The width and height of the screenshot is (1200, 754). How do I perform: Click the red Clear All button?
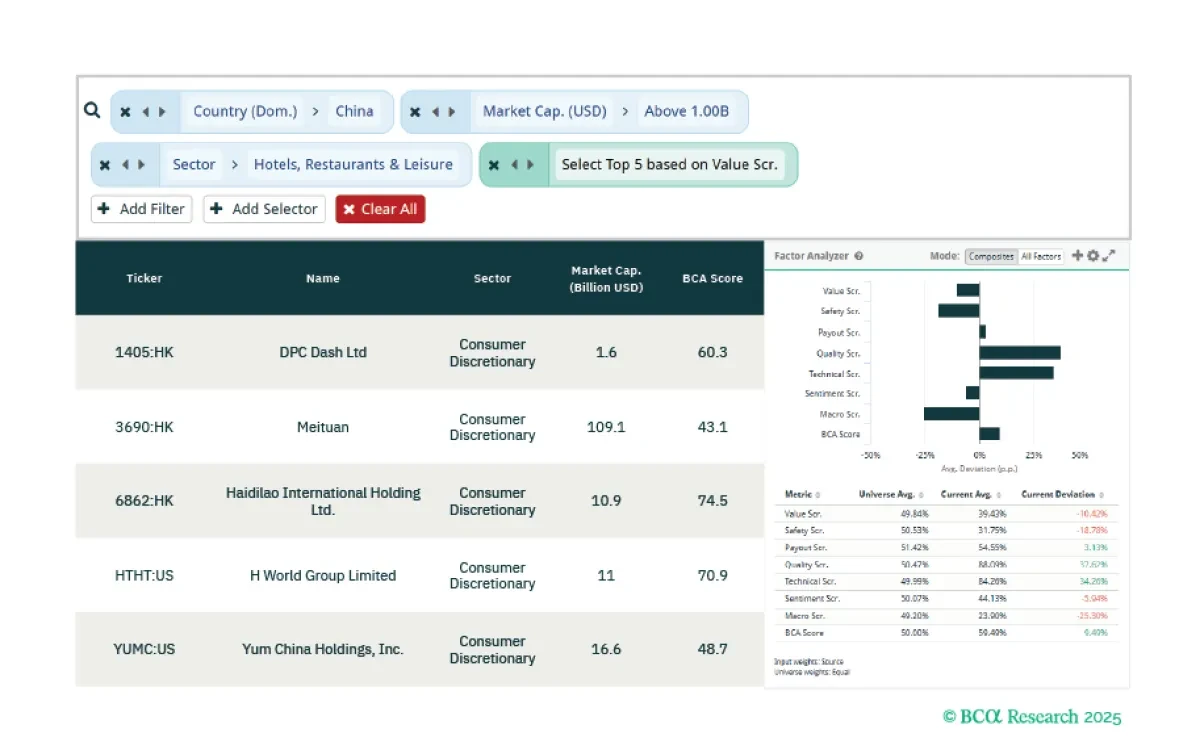[x=380, y=209]
